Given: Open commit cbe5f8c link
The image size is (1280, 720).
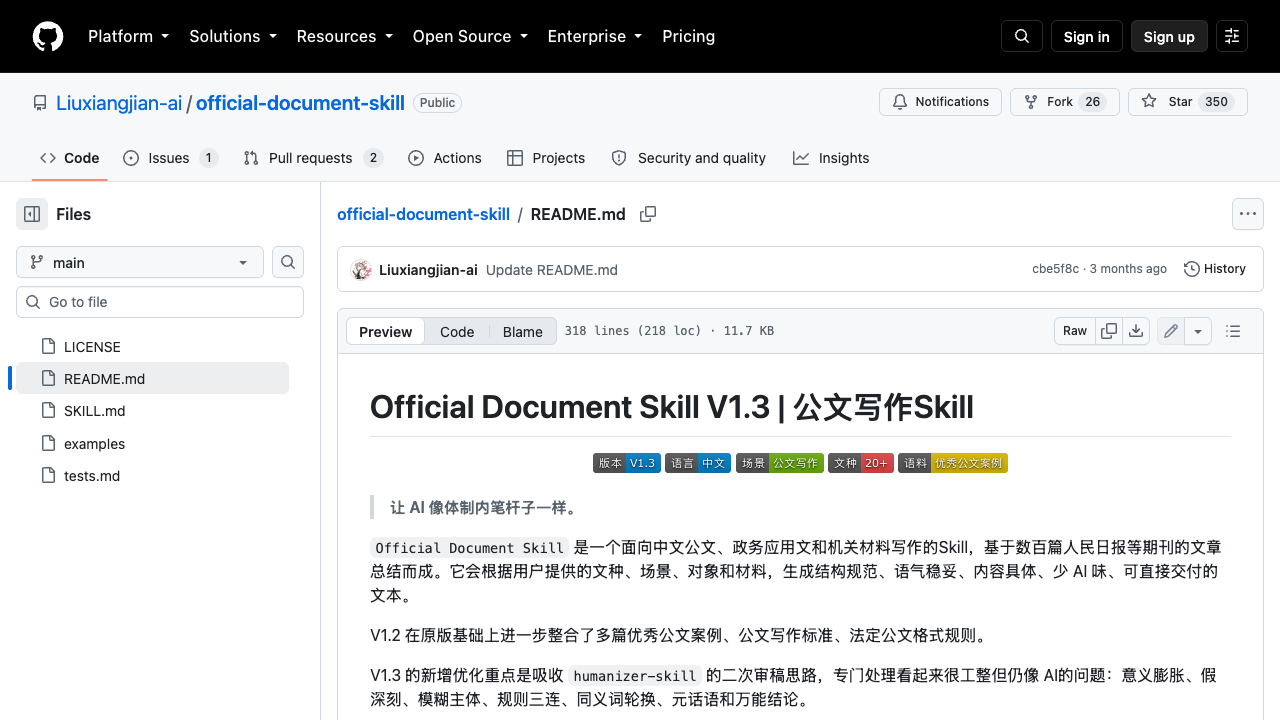Looking at the screenshot, I should tap(1055, 269).
